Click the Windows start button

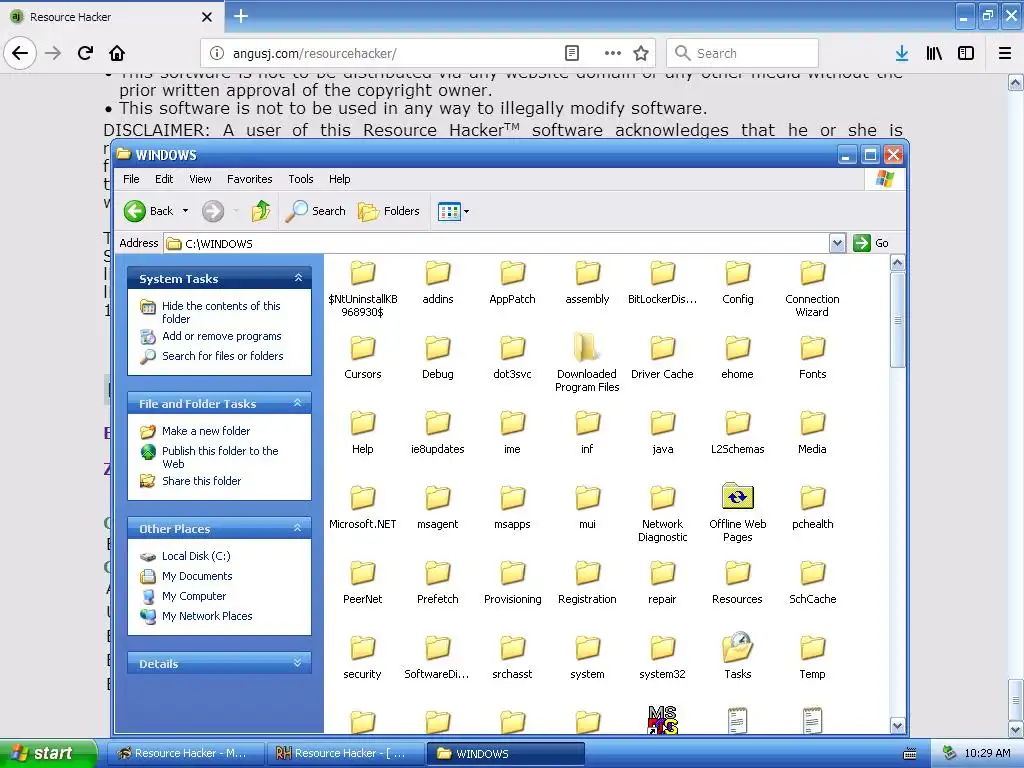48,753
